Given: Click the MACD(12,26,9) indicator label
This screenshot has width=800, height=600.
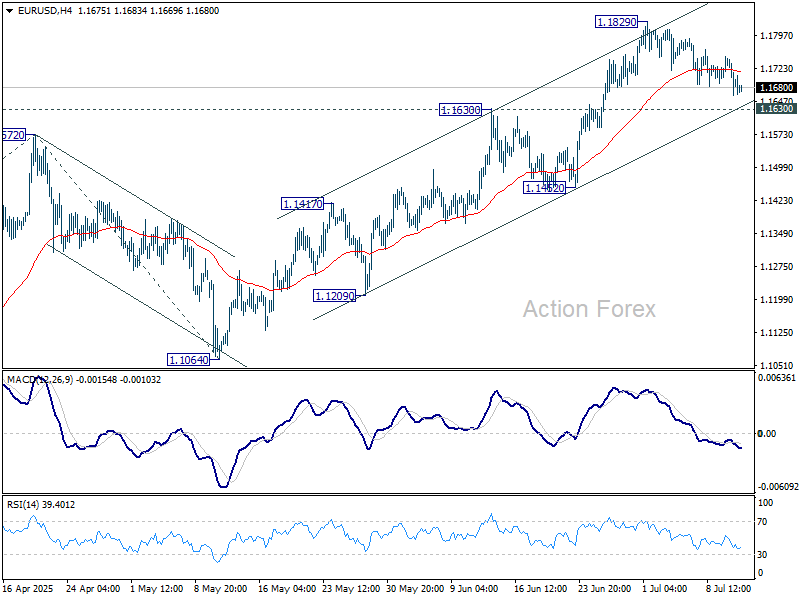Looking at the screenshot, I should coord(40,380).
